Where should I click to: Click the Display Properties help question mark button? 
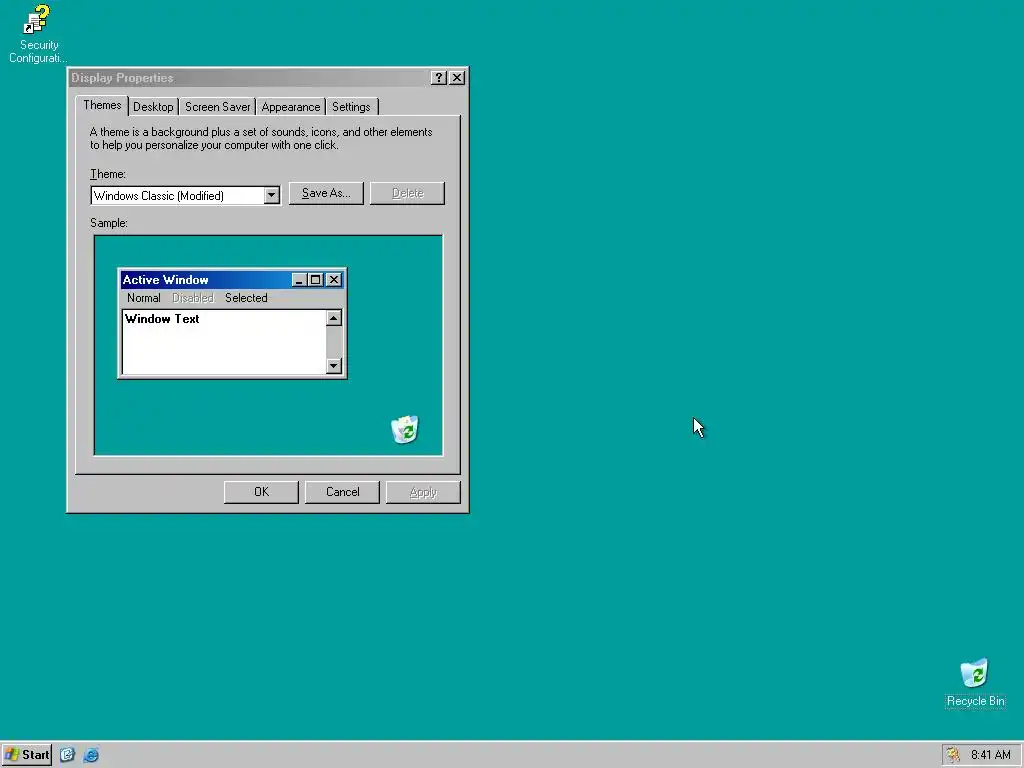(439, 78)
